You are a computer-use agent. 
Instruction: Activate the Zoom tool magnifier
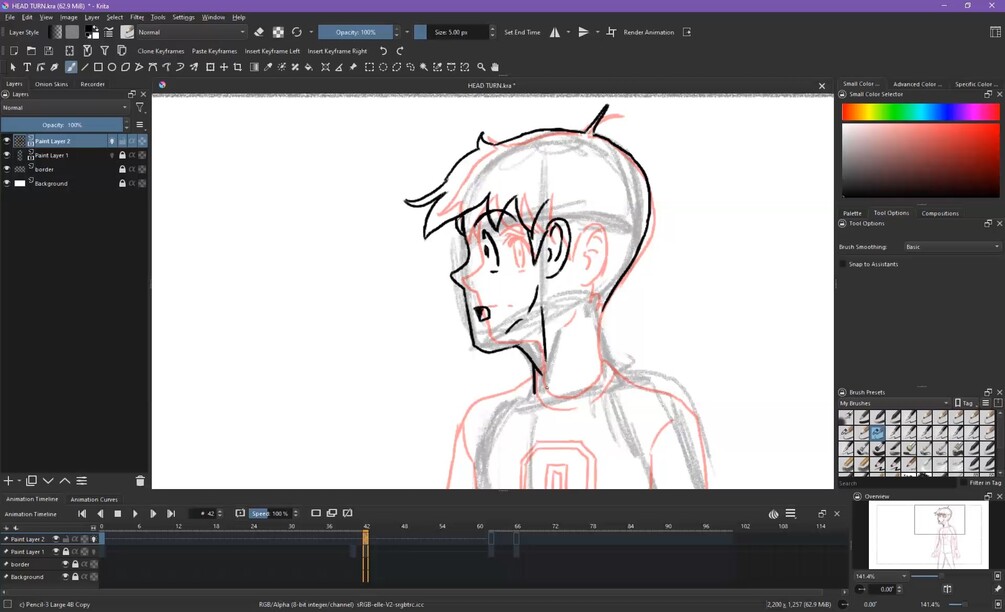[481, 67]
